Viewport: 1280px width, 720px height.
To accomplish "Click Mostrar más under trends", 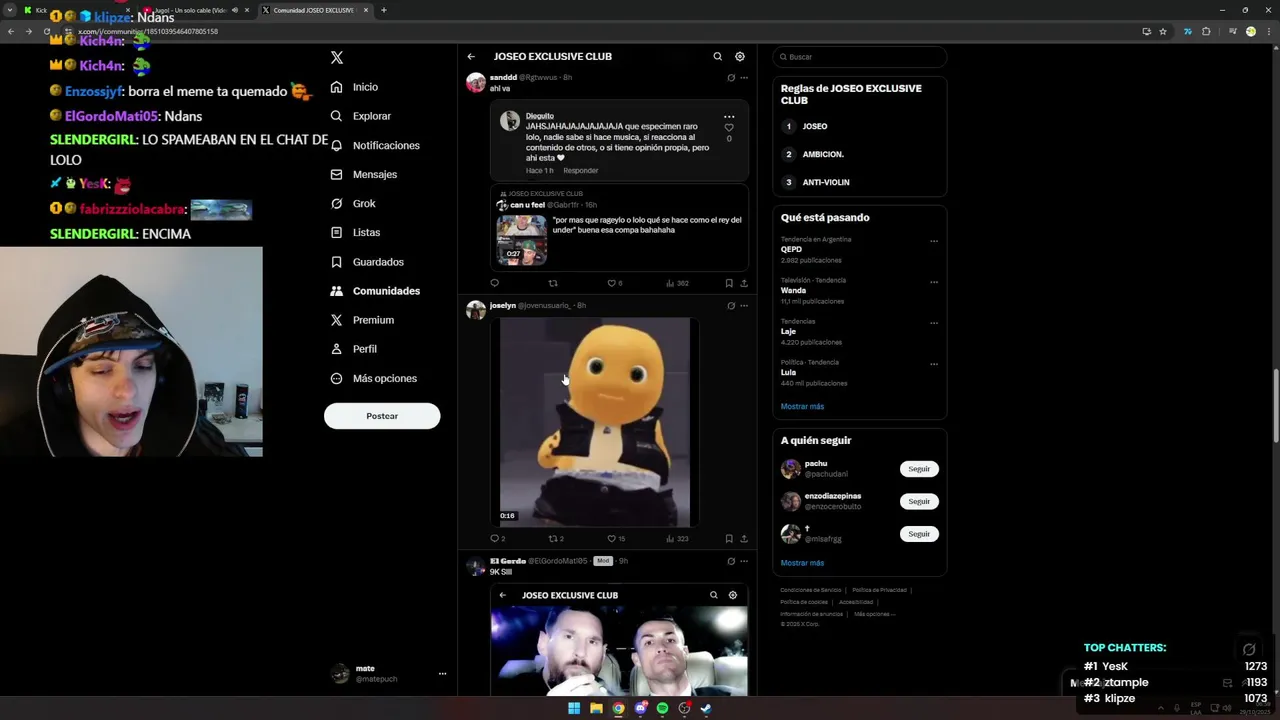I will pos(802,407).
